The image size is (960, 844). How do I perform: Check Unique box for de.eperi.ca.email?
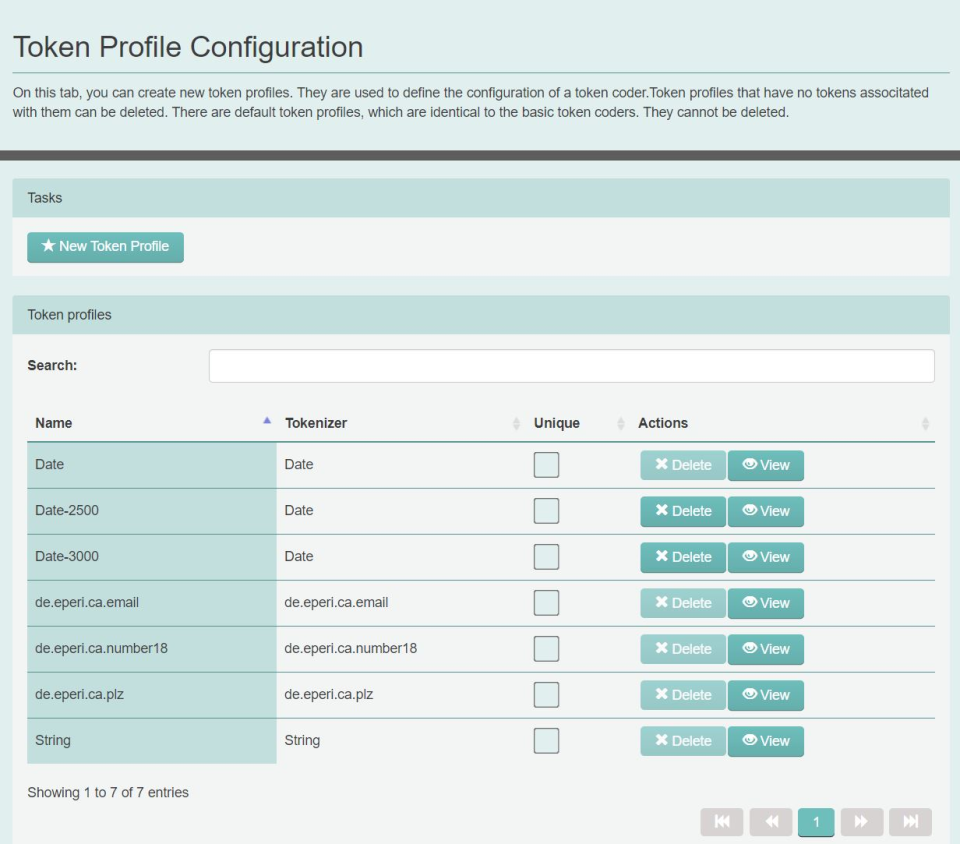click(546, 603)
